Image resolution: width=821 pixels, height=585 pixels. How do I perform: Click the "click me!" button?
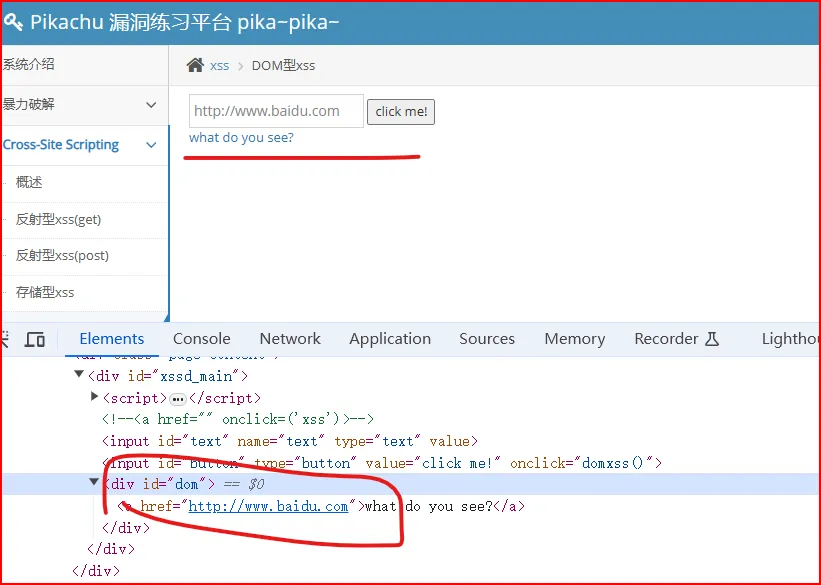pos(401,112)
